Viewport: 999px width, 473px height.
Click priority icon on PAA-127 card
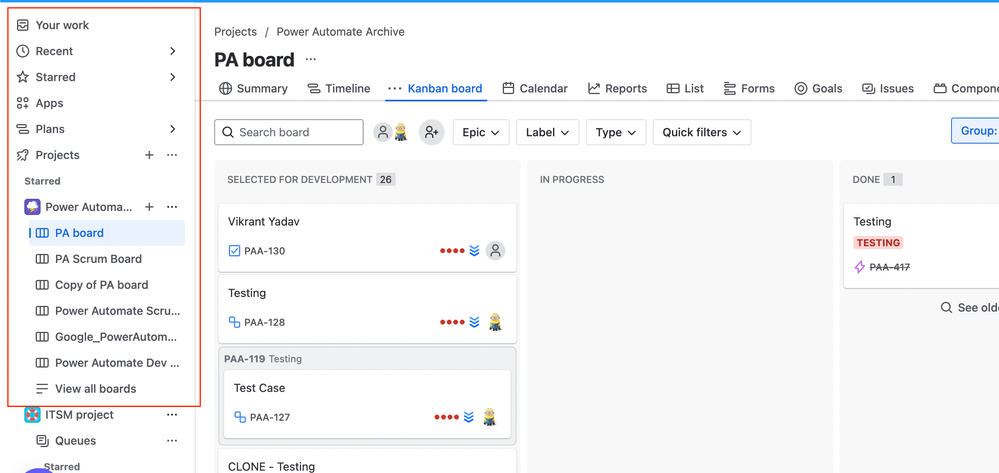pyautogui.click(x=469, y=418)
